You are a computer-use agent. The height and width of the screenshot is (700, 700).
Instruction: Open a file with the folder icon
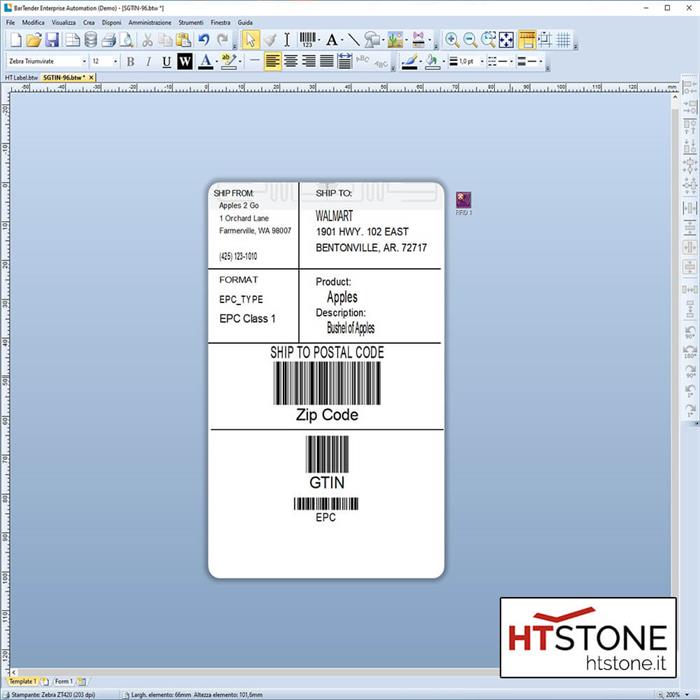pos(34,40)
